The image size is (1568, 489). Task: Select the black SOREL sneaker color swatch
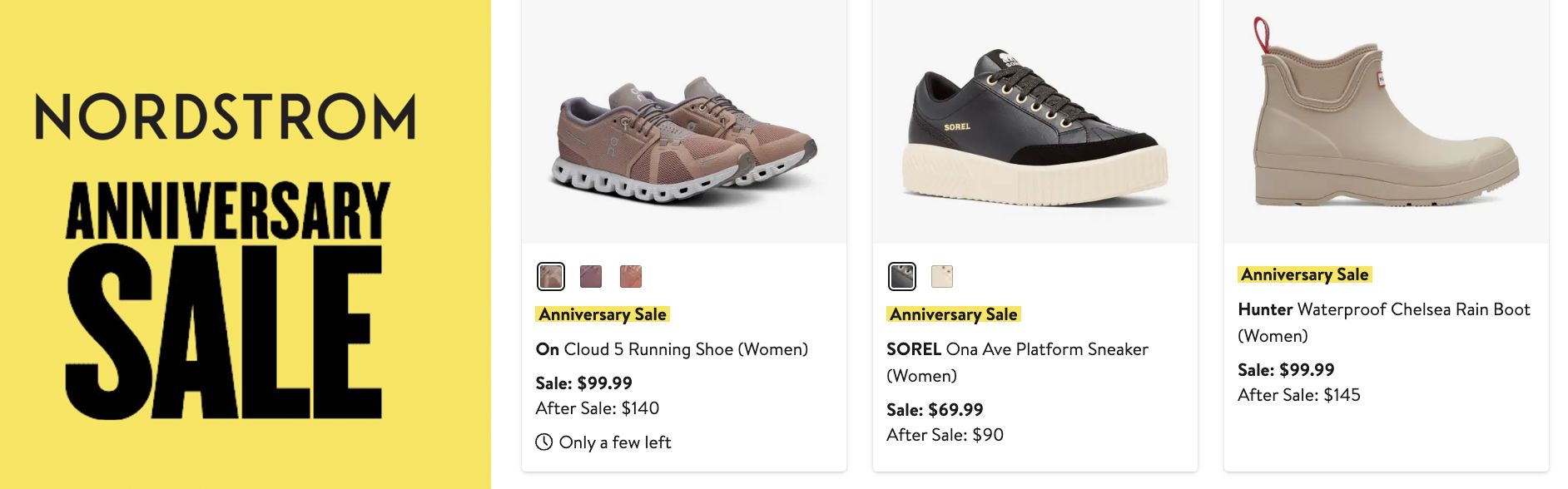click(x=902, y=276)
